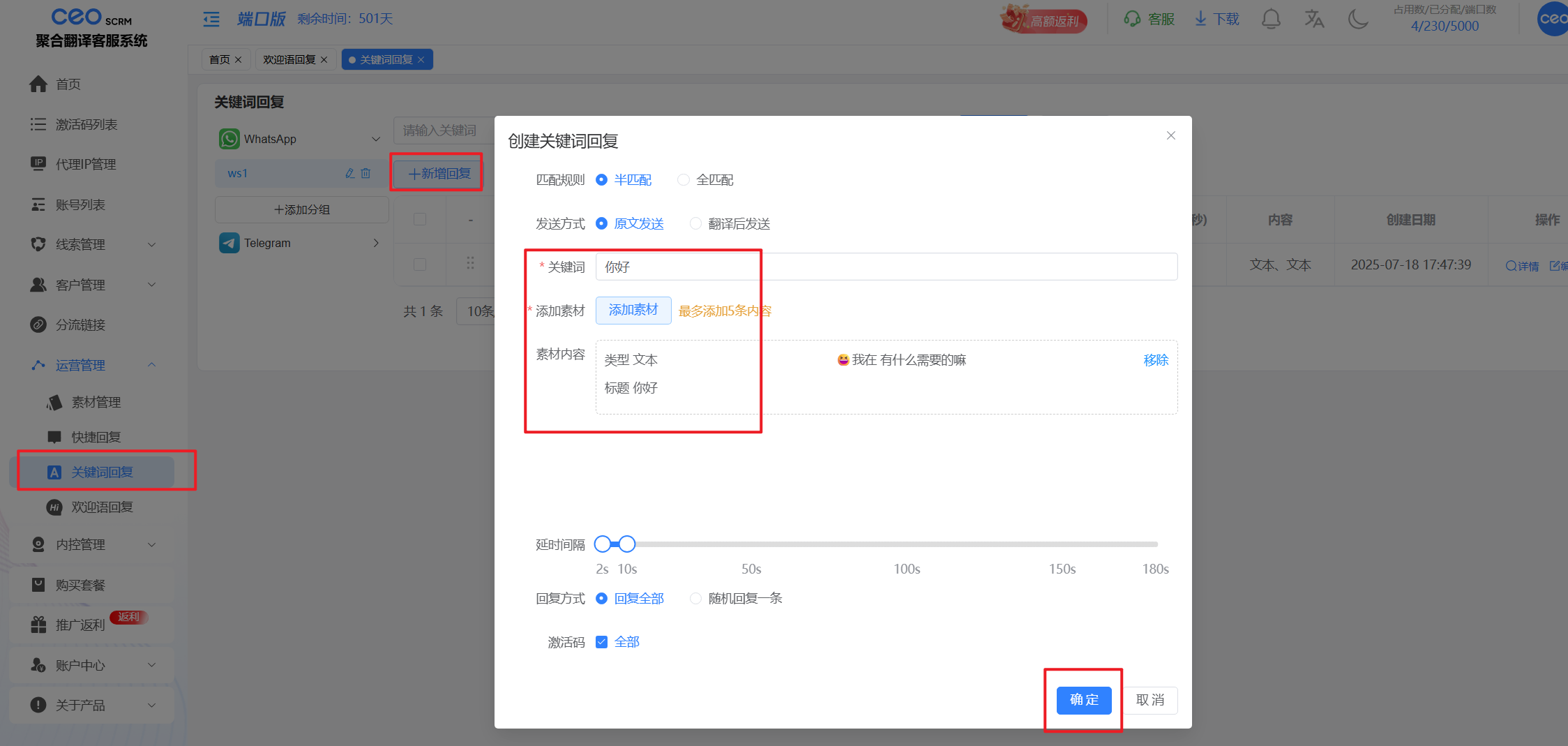Select 原文发送 send mode
The height and width of the screenshot is (746, 1568).
point(629,223)
